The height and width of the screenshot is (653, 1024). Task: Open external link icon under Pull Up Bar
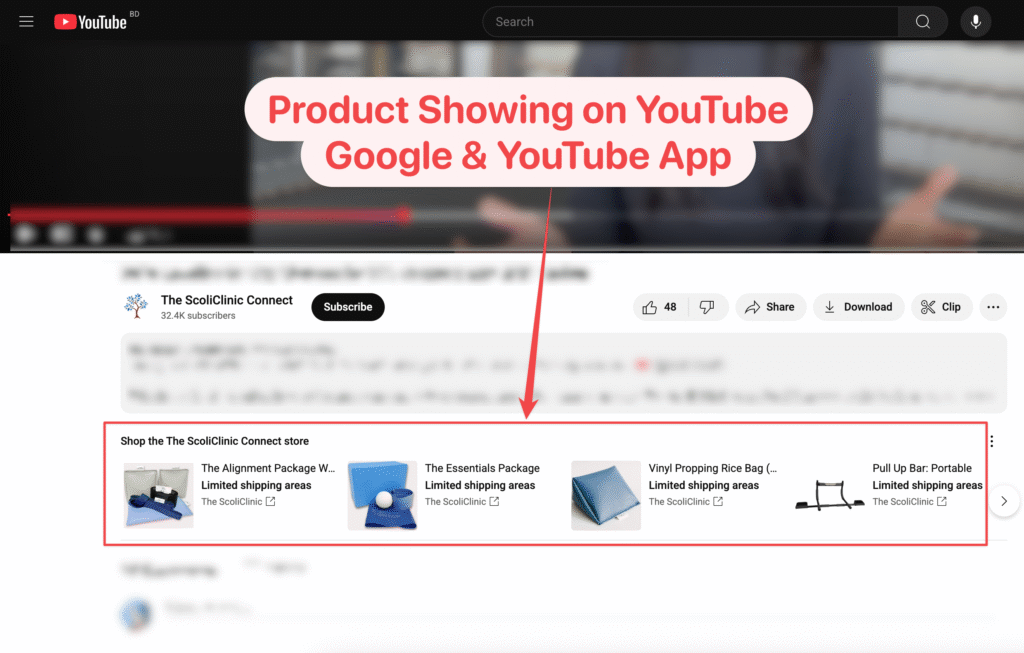pos(942,502)
